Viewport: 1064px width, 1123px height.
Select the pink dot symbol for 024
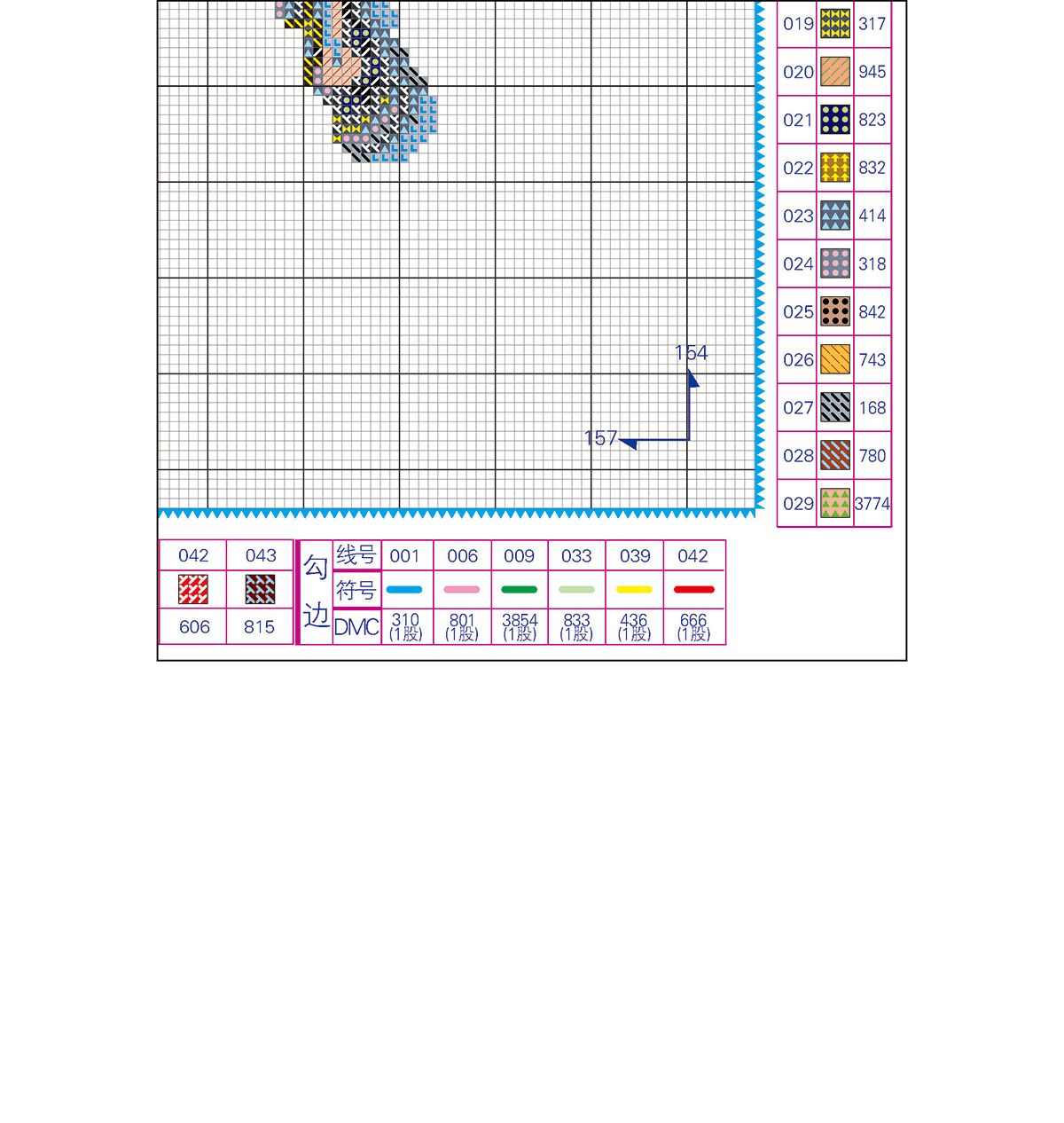(x=835, y=263)
